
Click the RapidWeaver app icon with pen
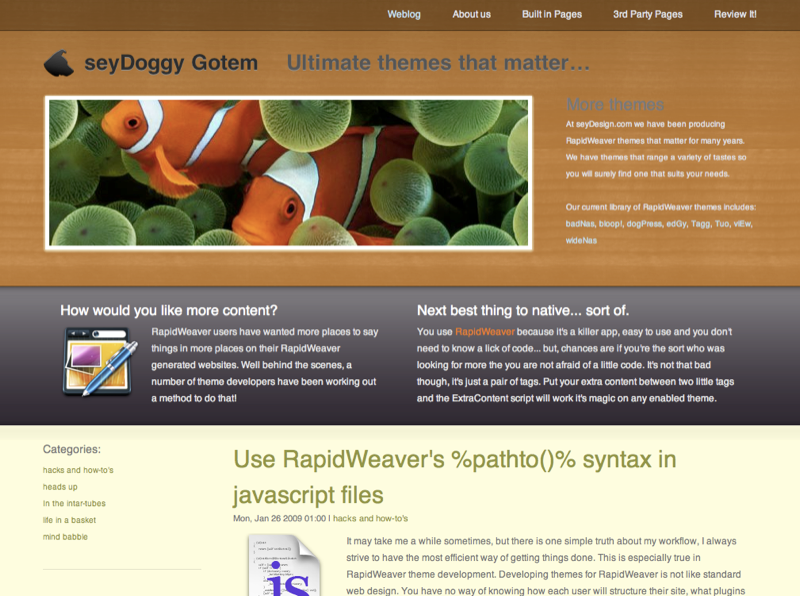click(x=98, y=361)
